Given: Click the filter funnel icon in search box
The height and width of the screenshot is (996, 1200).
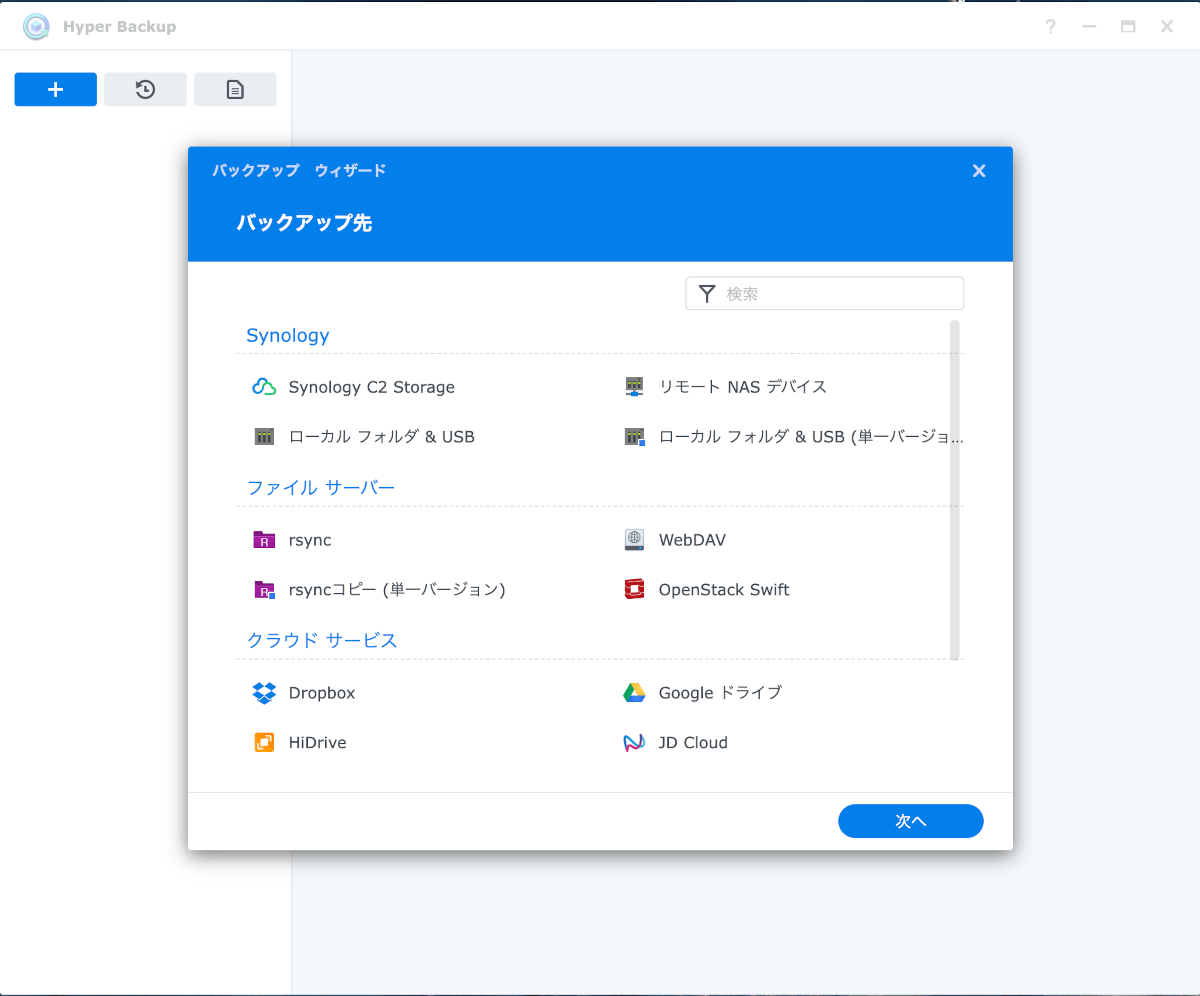Looking at the screenshot, I should tap(707, 294).
